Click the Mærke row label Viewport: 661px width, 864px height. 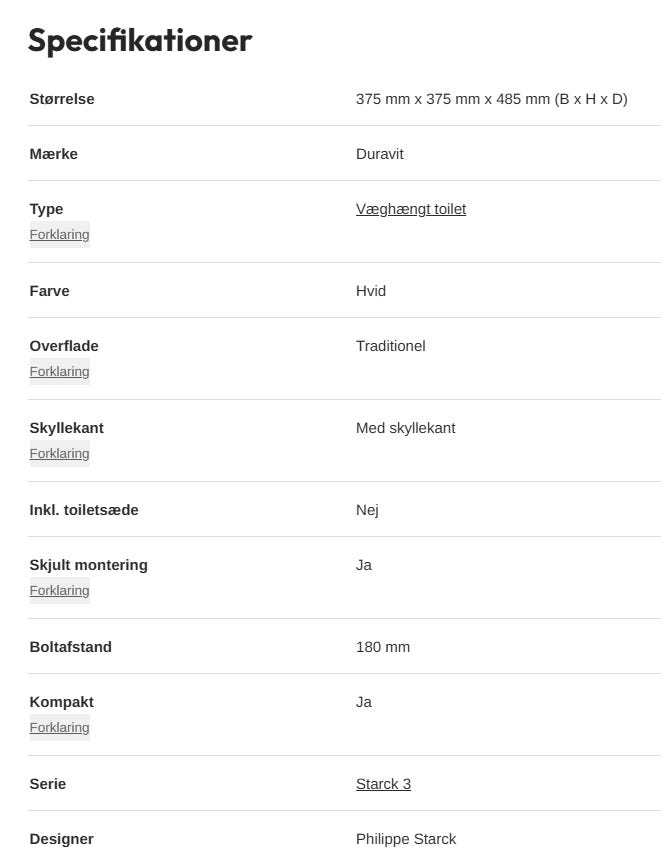pyautogui.click(x=54, y=154)
